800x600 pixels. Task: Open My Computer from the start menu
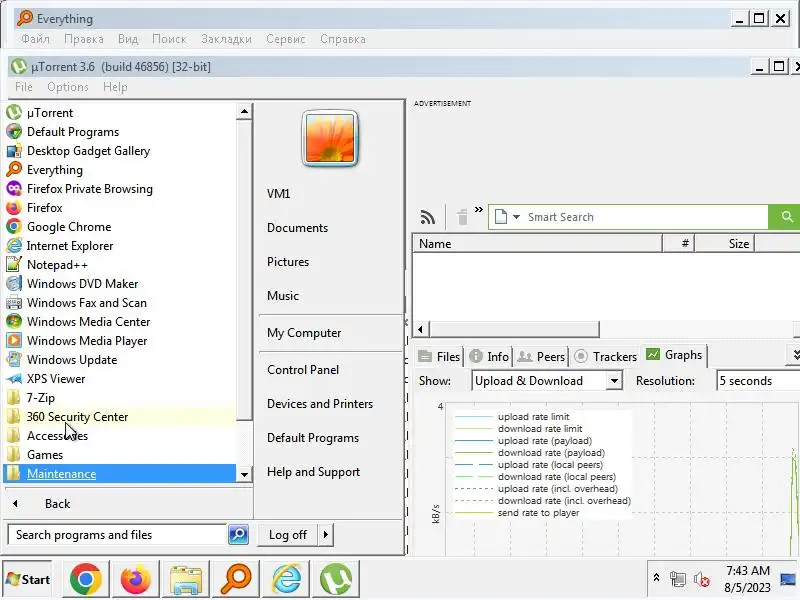pos(304,333)
